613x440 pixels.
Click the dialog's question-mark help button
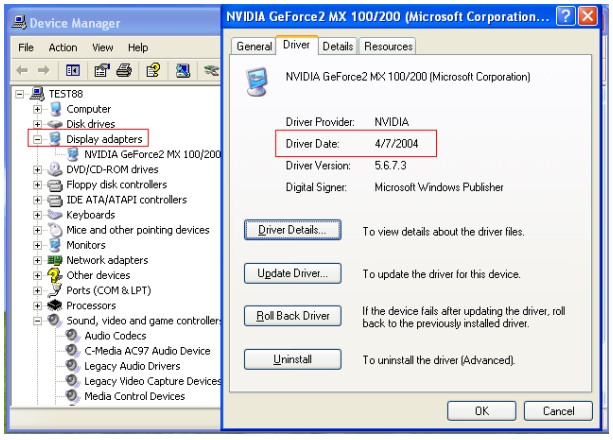pyautogui.click(x=565, y=17)
